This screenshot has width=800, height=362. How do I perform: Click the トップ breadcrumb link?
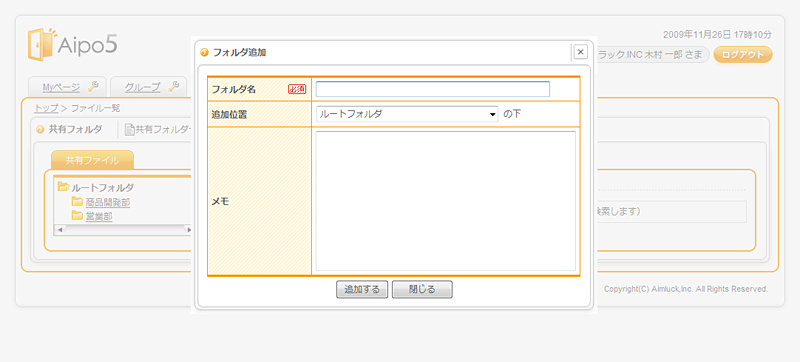tap(46, 108)
